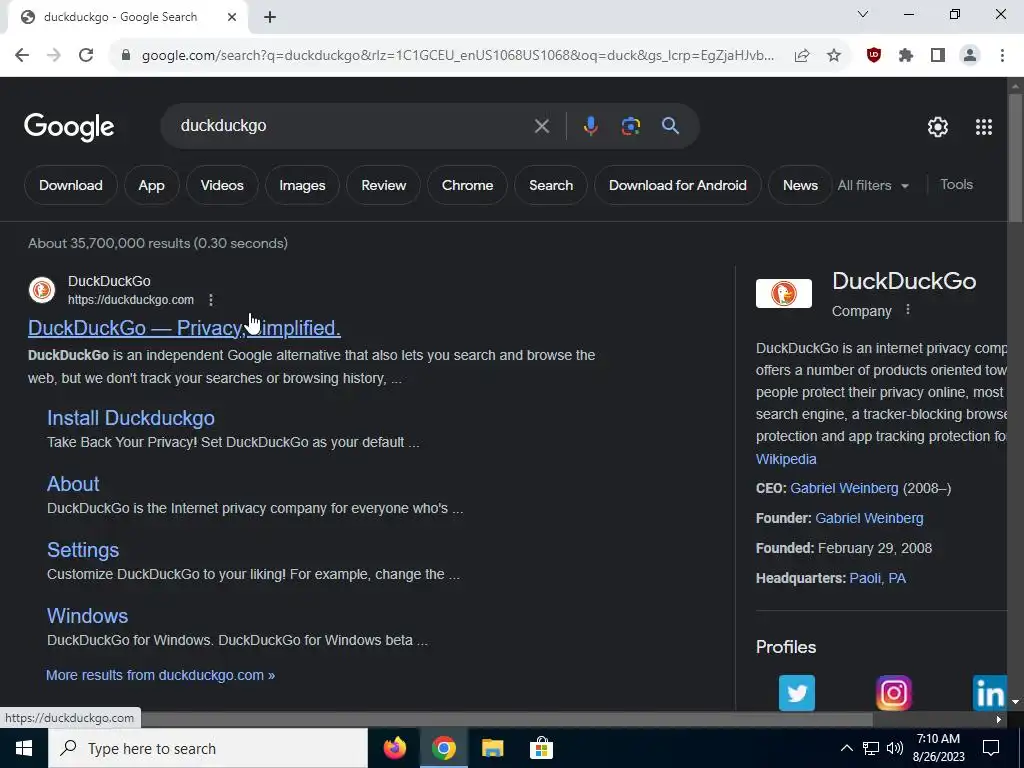Open Founder Gabriel Weinberg link
The height and width of the screenshot is (768, 1024).
(869, 519)
